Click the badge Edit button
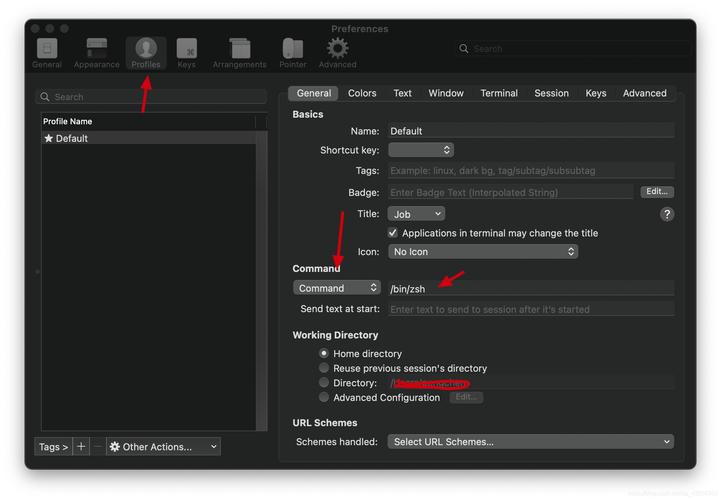 656,192
